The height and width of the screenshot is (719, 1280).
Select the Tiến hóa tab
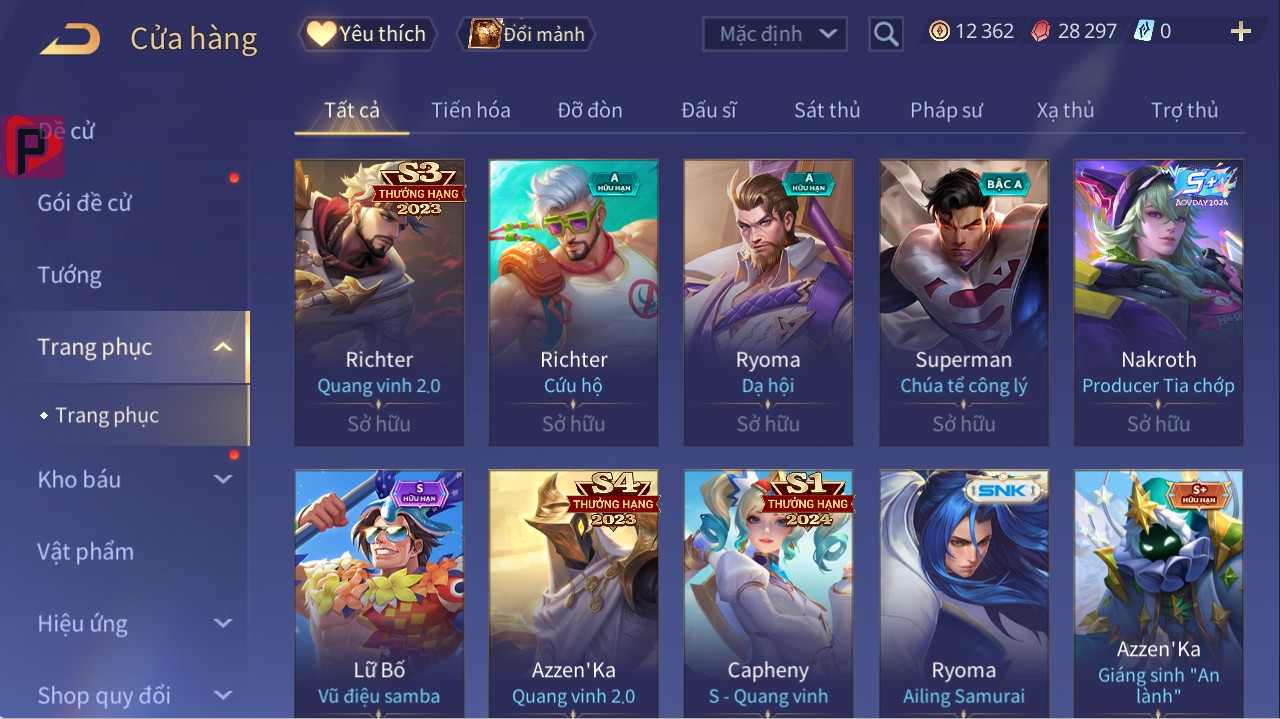(x=471, y=110)
